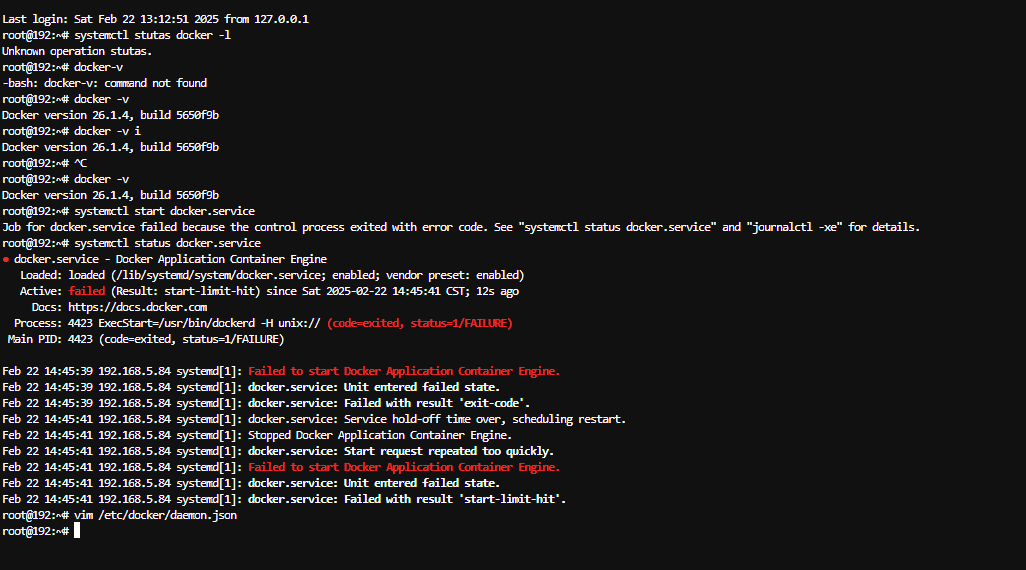
Task: Click the 'systemctl start docker.service' command
Action: coord(164,211)
